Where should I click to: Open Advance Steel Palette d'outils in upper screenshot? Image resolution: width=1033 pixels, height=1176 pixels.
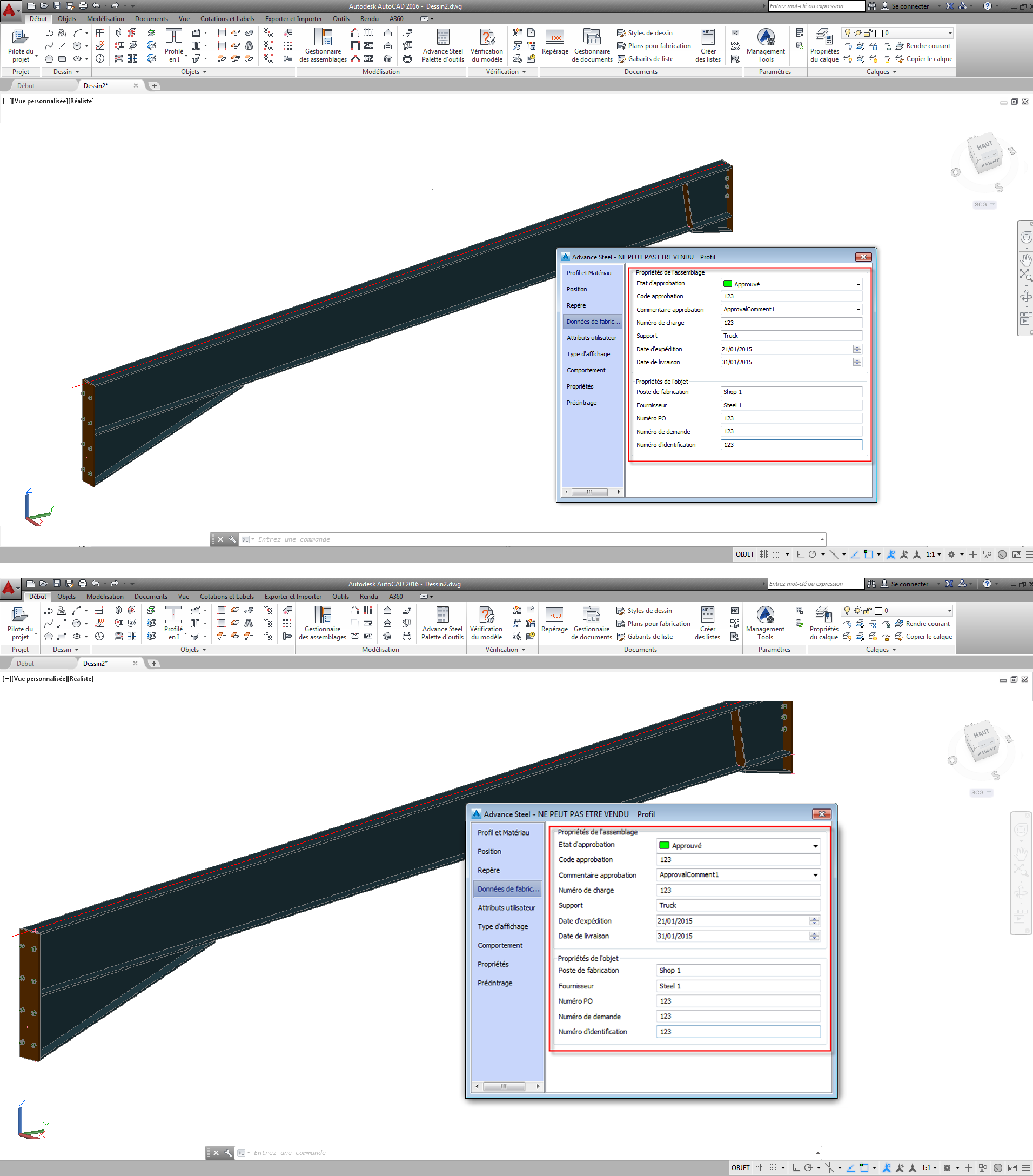(x=443, y=45)
